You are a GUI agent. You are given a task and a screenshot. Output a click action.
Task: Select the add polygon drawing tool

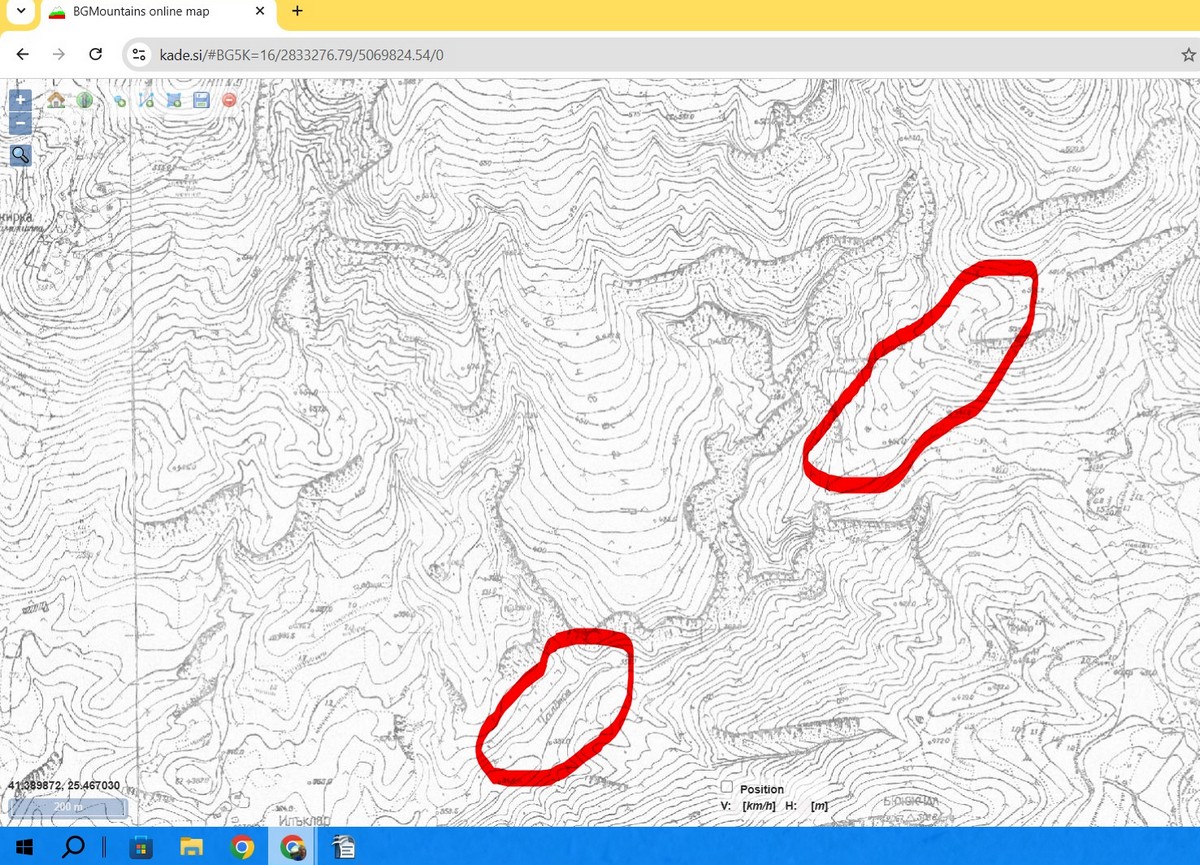(x=173, y=100)
